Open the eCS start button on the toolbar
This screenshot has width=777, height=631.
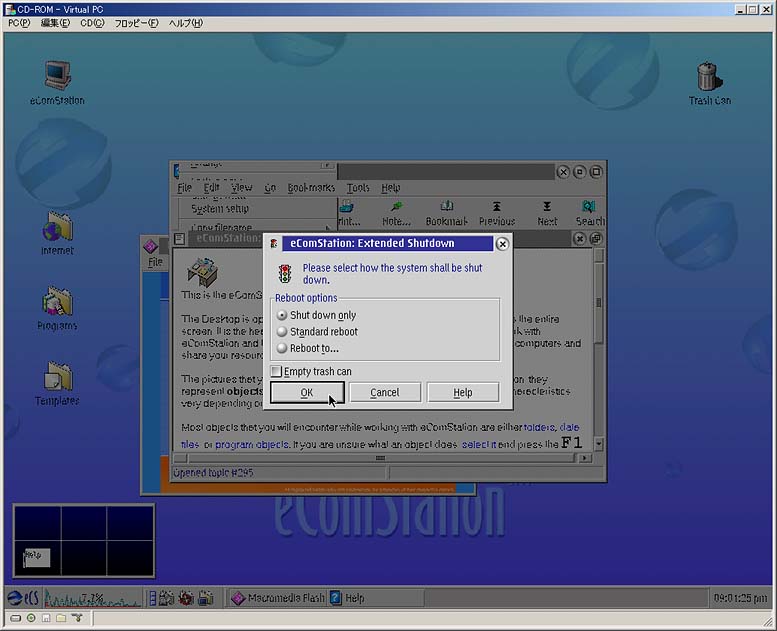(x=23, y=598)
